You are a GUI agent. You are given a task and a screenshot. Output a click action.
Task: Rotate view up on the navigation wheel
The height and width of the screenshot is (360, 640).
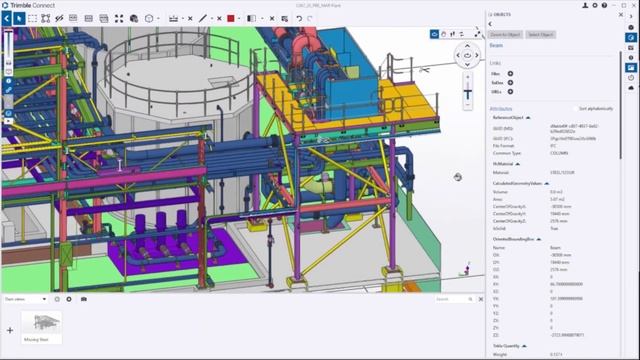467,46
